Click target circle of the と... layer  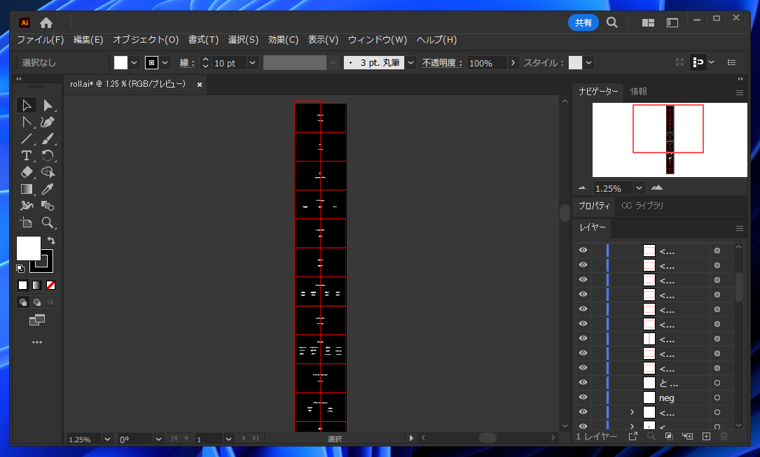(x=717, y=383)
